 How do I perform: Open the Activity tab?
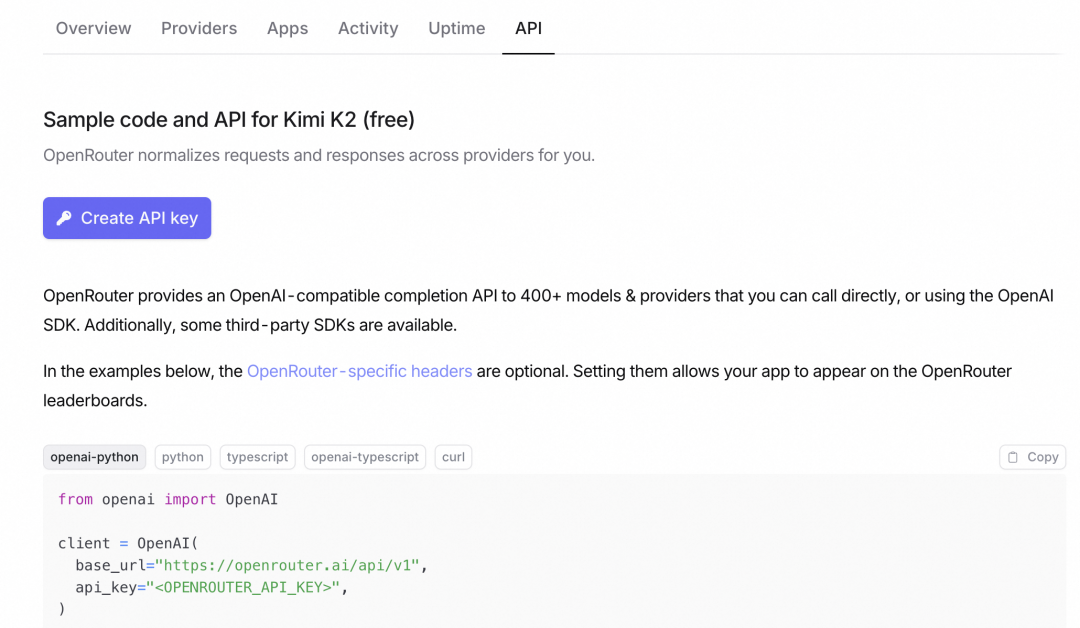coord(368,28)
